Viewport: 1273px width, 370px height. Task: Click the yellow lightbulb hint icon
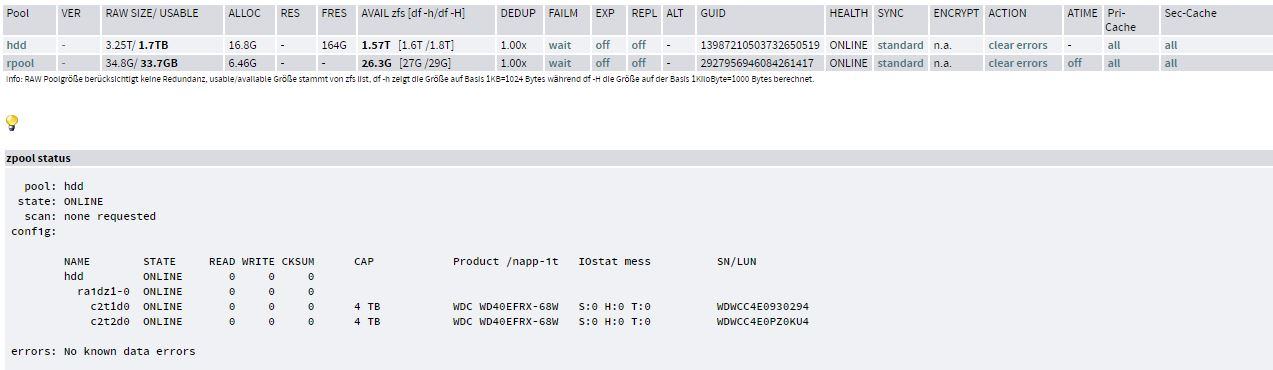point(12,123)
